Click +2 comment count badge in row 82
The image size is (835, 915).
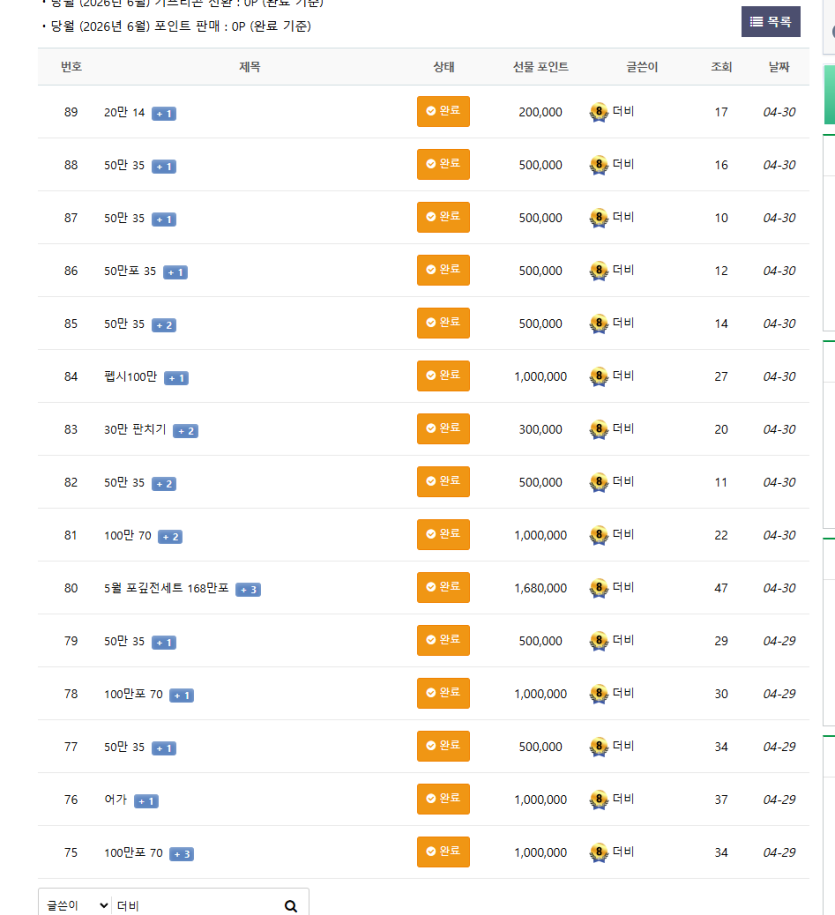coord(164,484)
